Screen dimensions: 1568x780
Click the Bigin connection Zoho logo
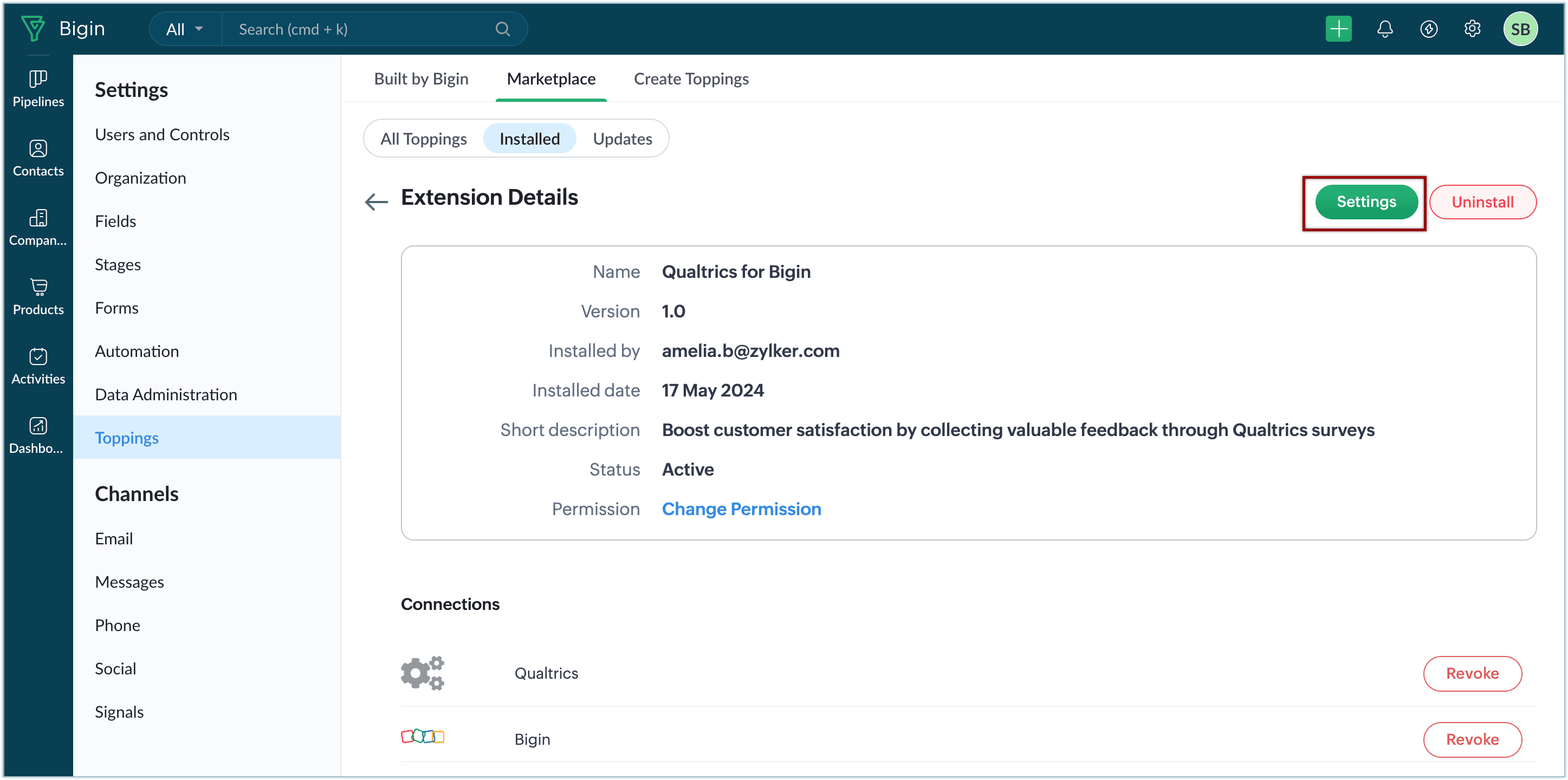click(x=423, y=736)
